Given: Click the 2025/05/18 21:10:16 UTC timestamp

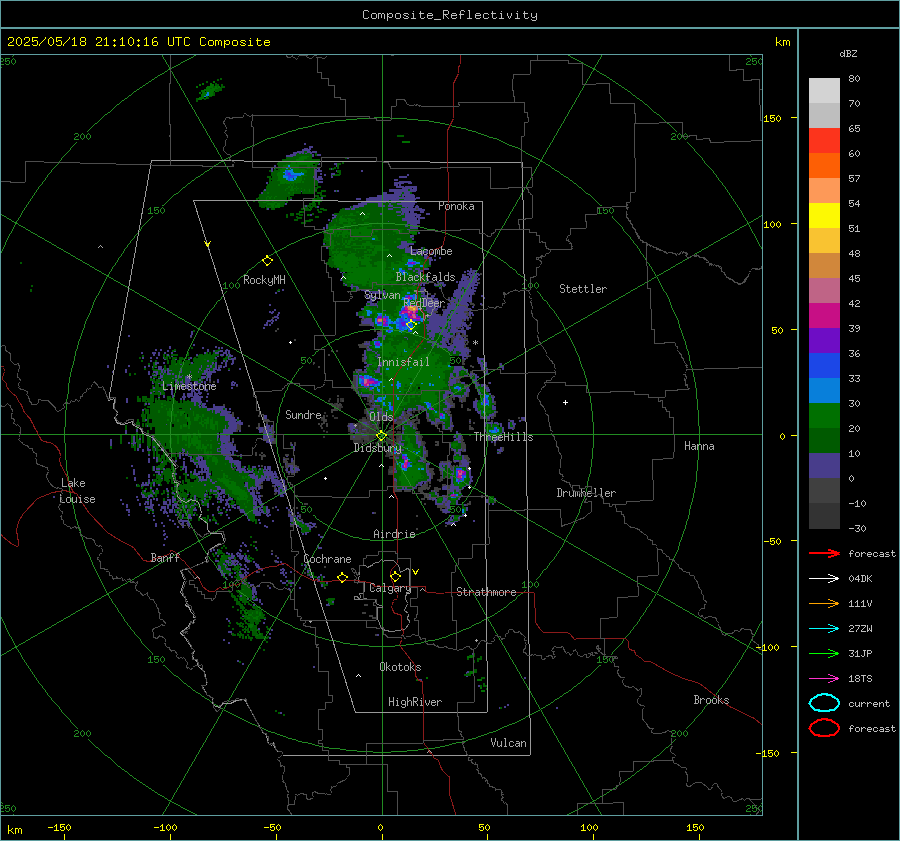Looking at the screenshot, I should [x=98, y=42].
